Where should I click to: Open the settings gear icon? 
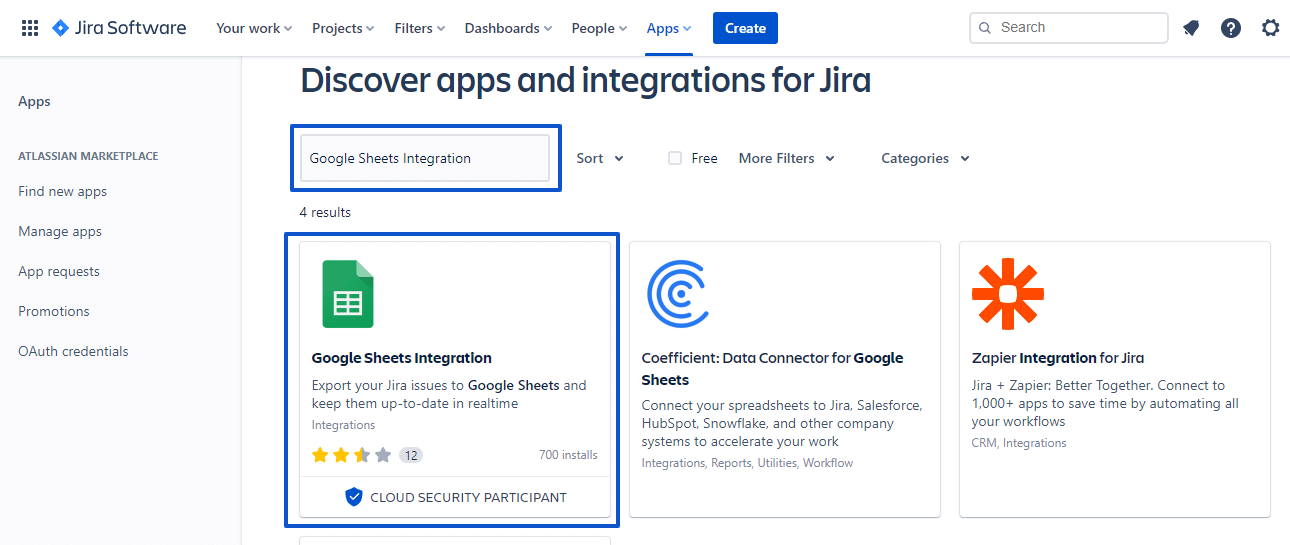[1271, 28]
